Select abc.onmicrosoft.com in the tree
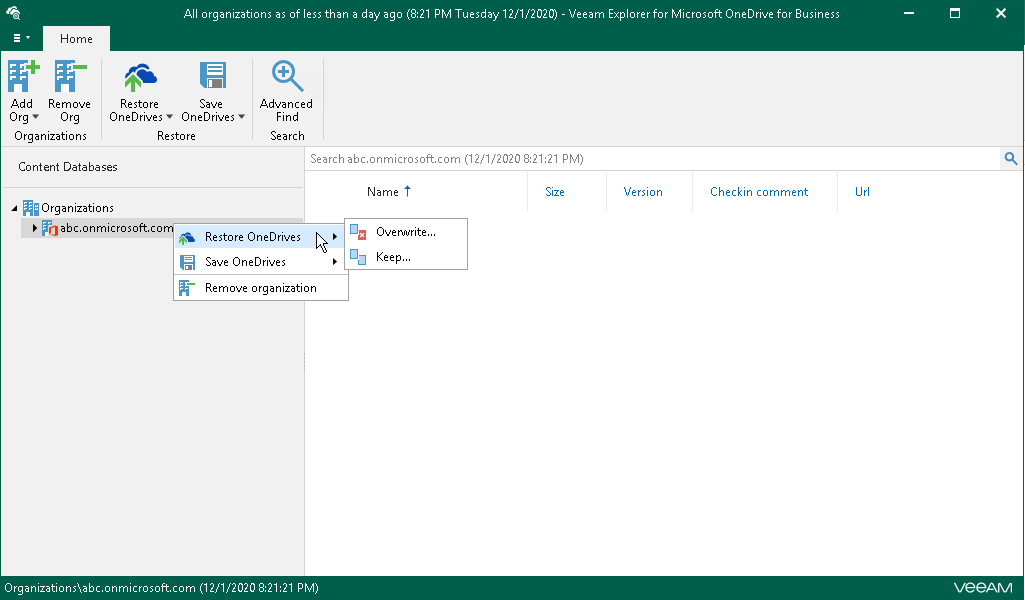1025x600 pixels. [x=116, y=227]
